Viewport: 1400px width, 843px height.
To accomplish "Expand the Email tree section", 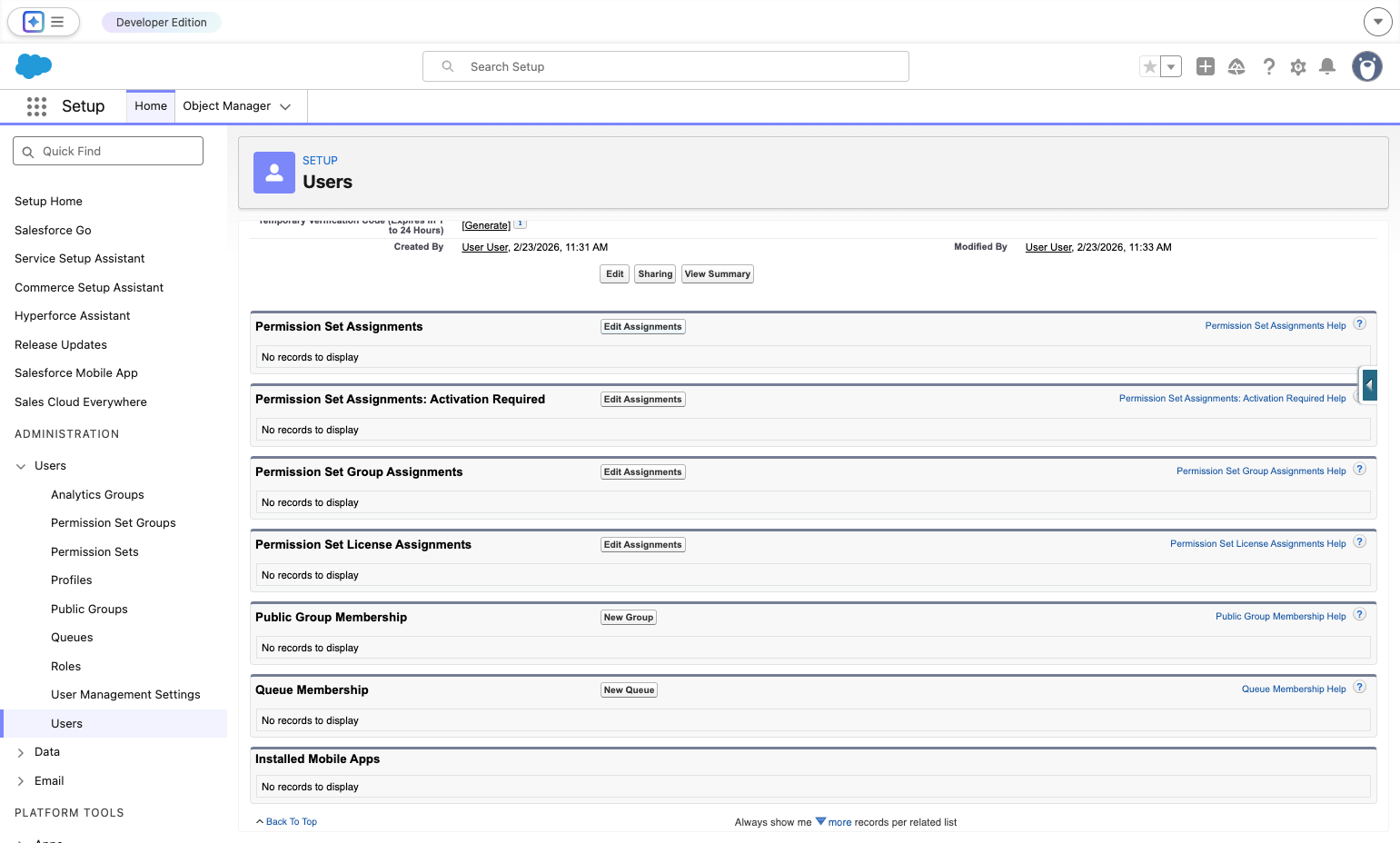I will [x=21, y=781].
